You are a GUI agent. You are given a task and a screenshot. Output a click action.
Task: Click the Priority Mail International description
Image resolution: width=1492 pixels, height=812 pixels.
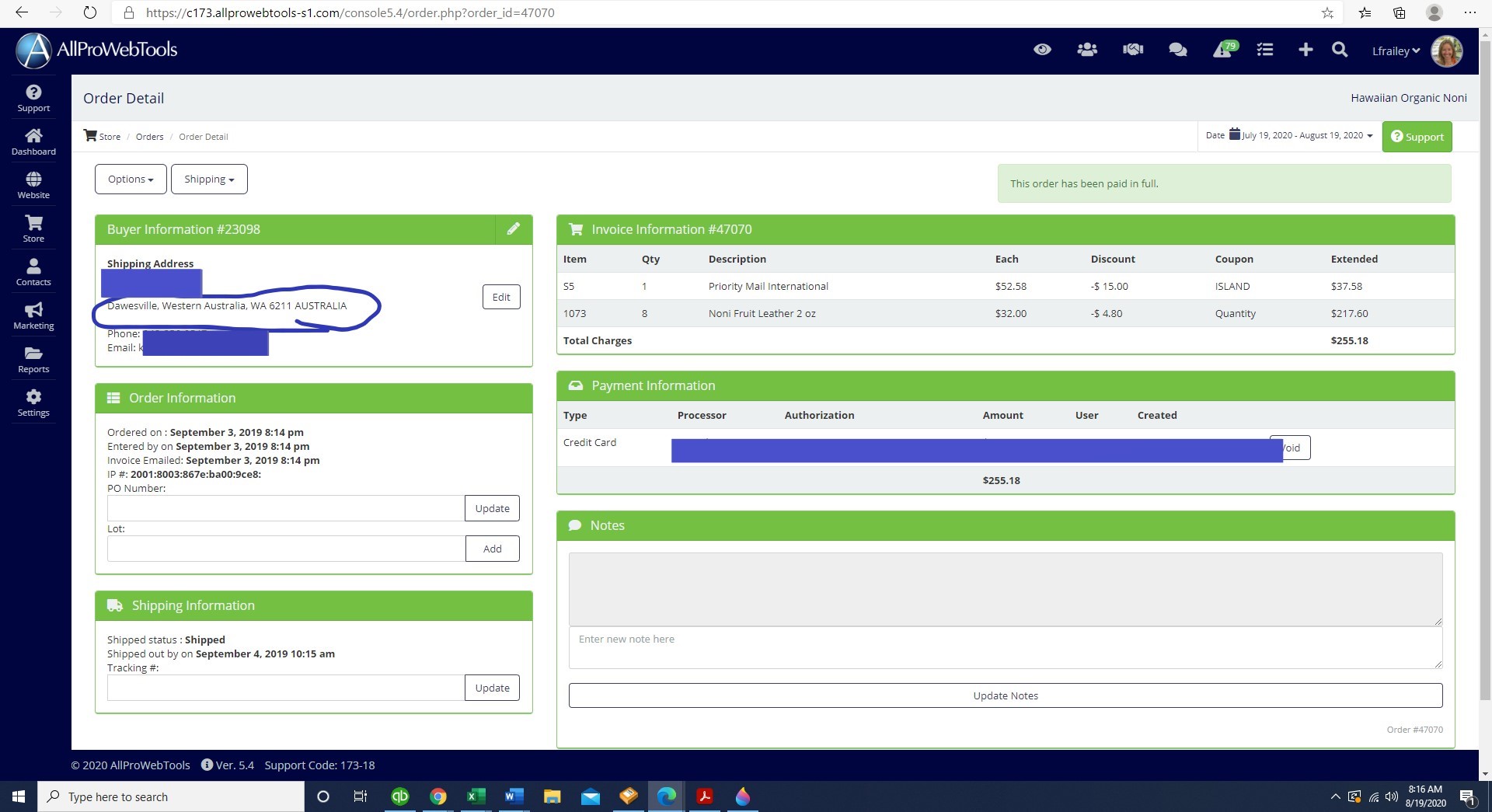pyautogui.click(x=768, y=286)
